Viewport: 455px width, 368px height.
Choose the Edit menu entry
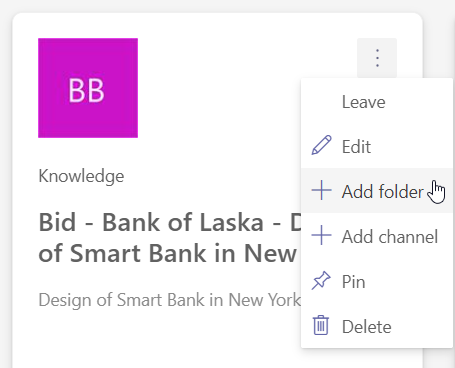[x=377, y=146]
